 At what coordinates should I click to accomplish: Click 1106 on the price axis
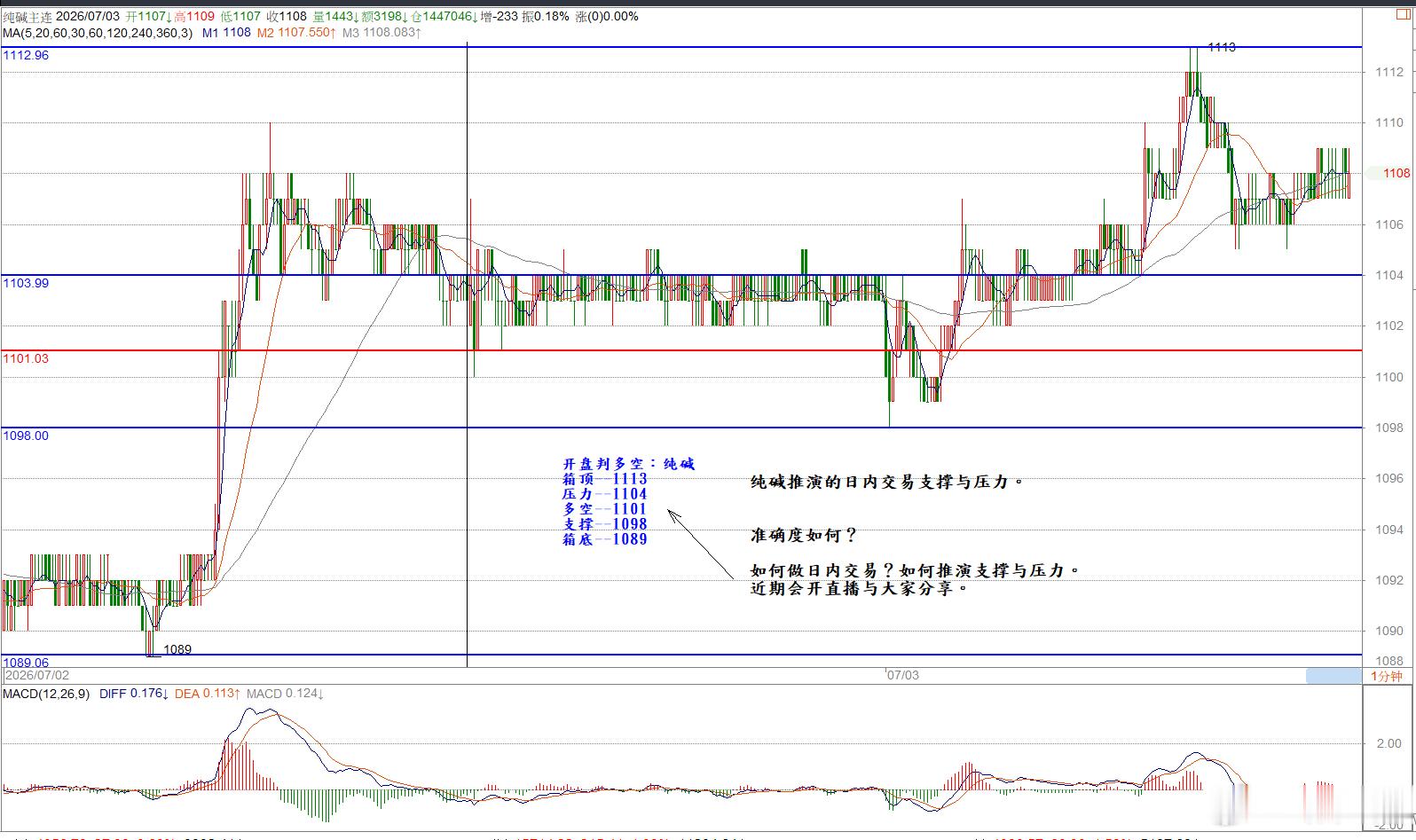(1389, 224)
